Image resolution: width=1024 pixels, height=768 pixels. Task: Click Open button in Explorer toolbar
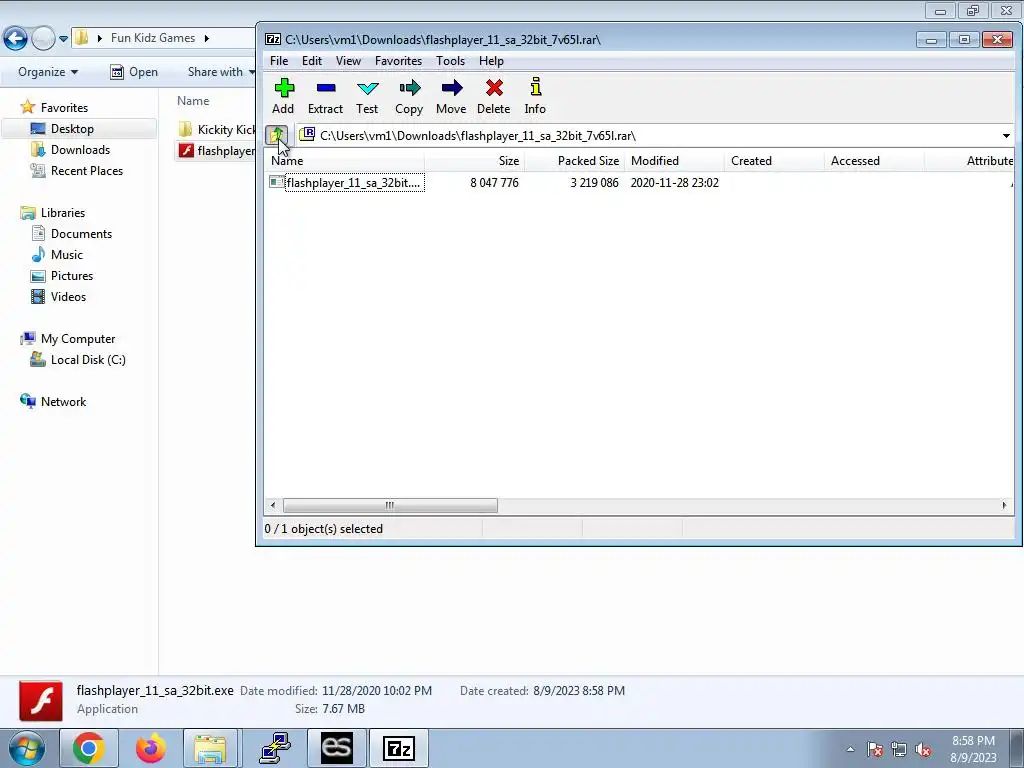[134, 72]
